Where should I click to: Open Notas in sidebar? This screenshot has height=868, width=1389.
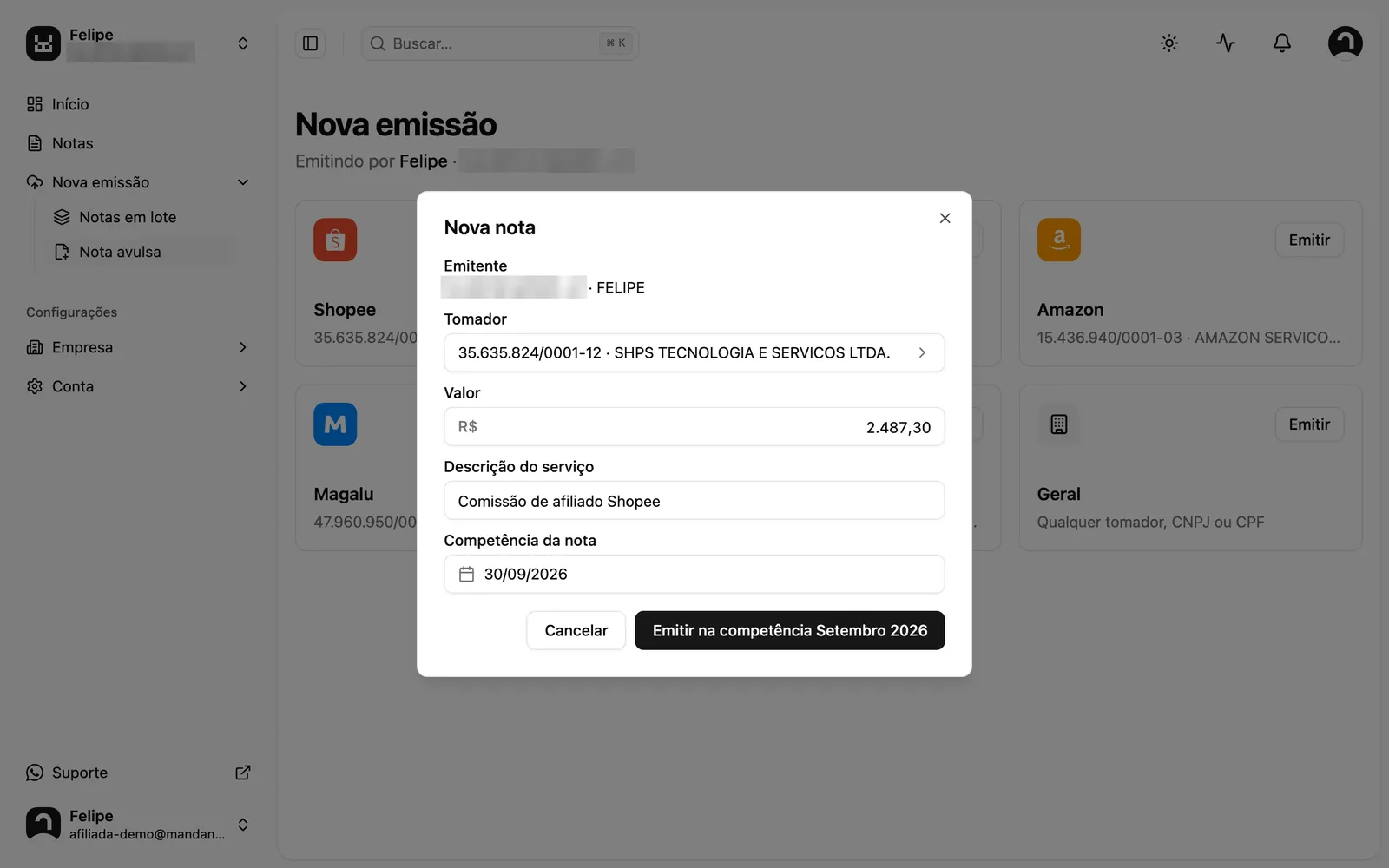[x=139, y=143]
